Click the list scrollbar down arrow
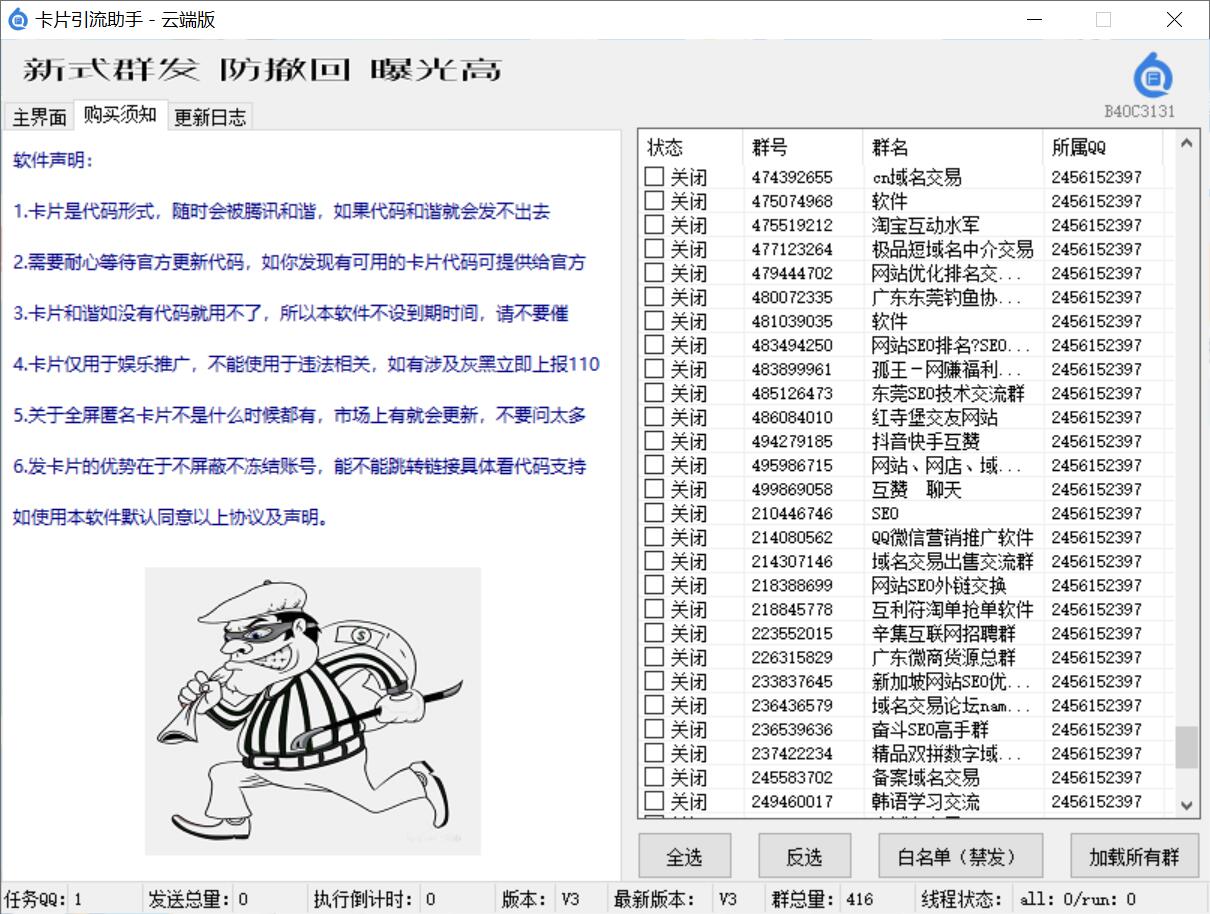Image resolution: width=1210 pixels, height=914 pixels. click(1186, 805)
